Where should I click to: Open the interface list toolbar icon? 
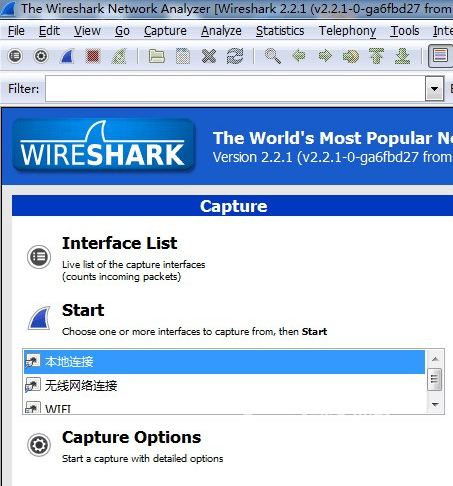click(15, 56)
